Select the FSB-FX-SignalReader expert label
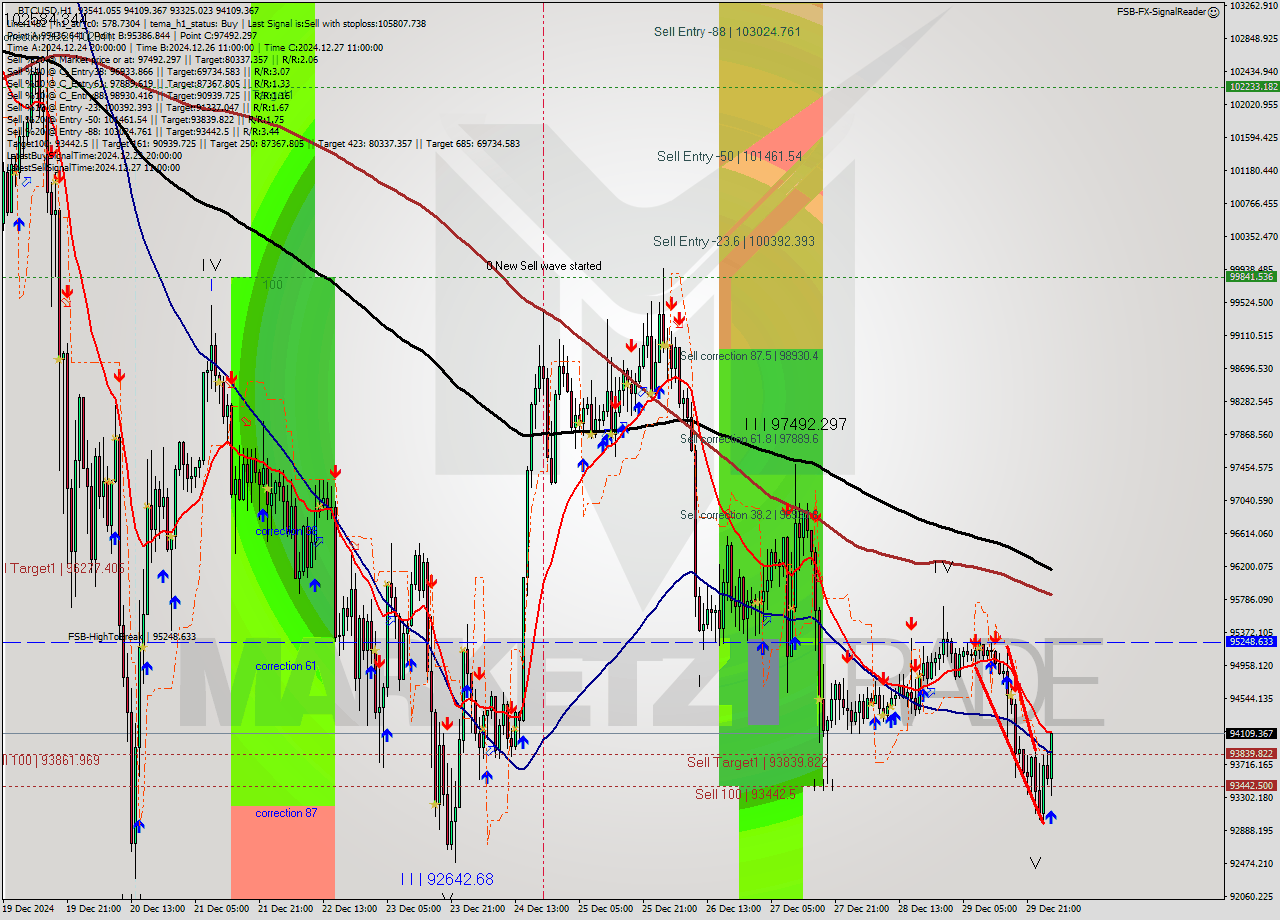 [1161, 12]
